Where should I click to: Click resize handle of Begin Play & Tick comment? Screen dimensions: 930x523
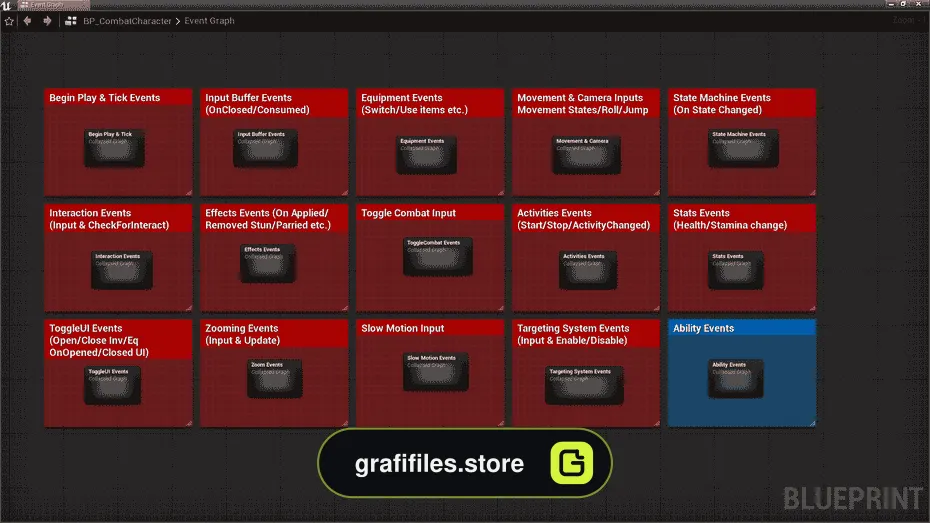[188, 192]
